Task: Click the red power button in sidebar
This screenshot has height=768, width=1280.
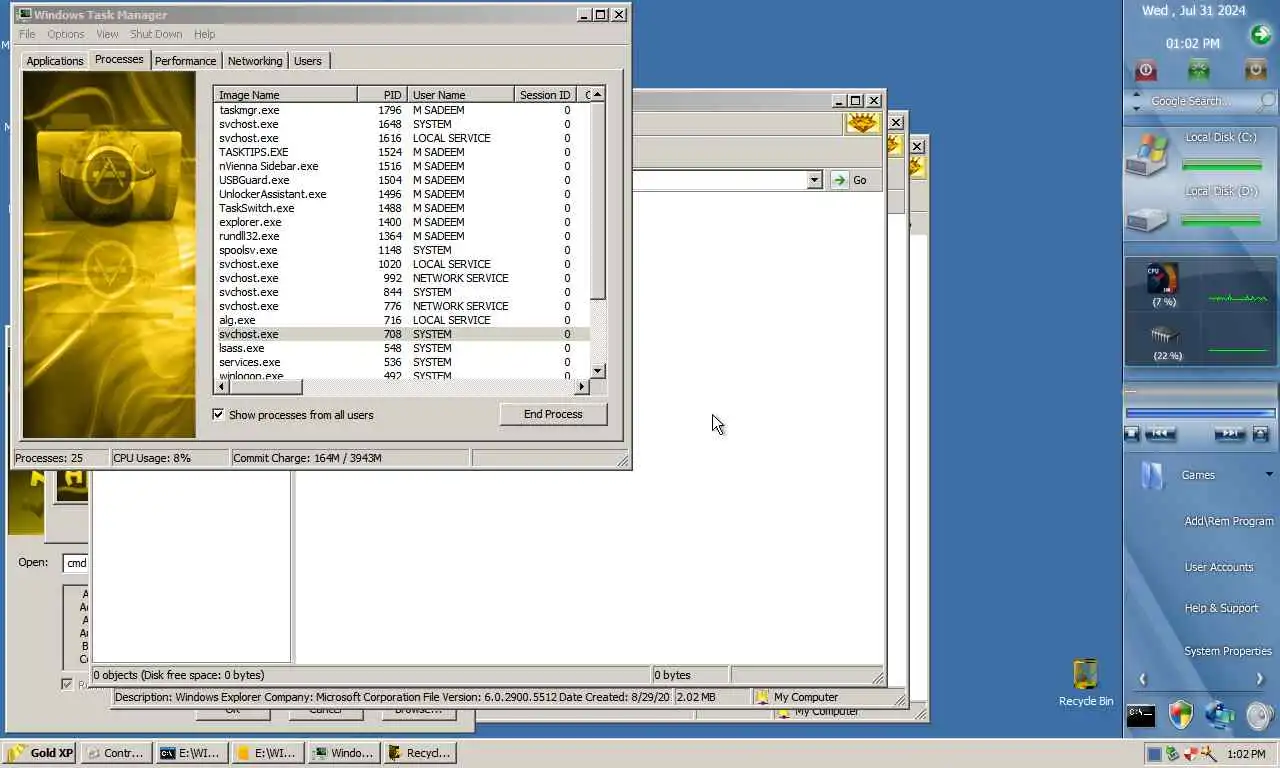Action: coord(1146,70)
